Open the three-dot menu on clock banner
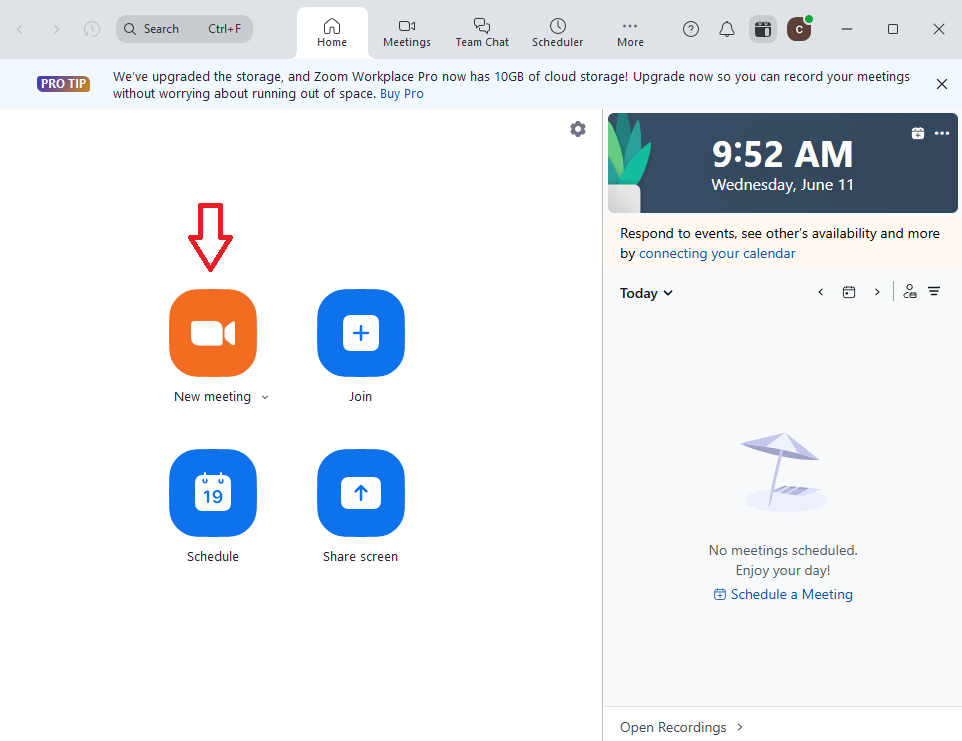 [942, 133]
